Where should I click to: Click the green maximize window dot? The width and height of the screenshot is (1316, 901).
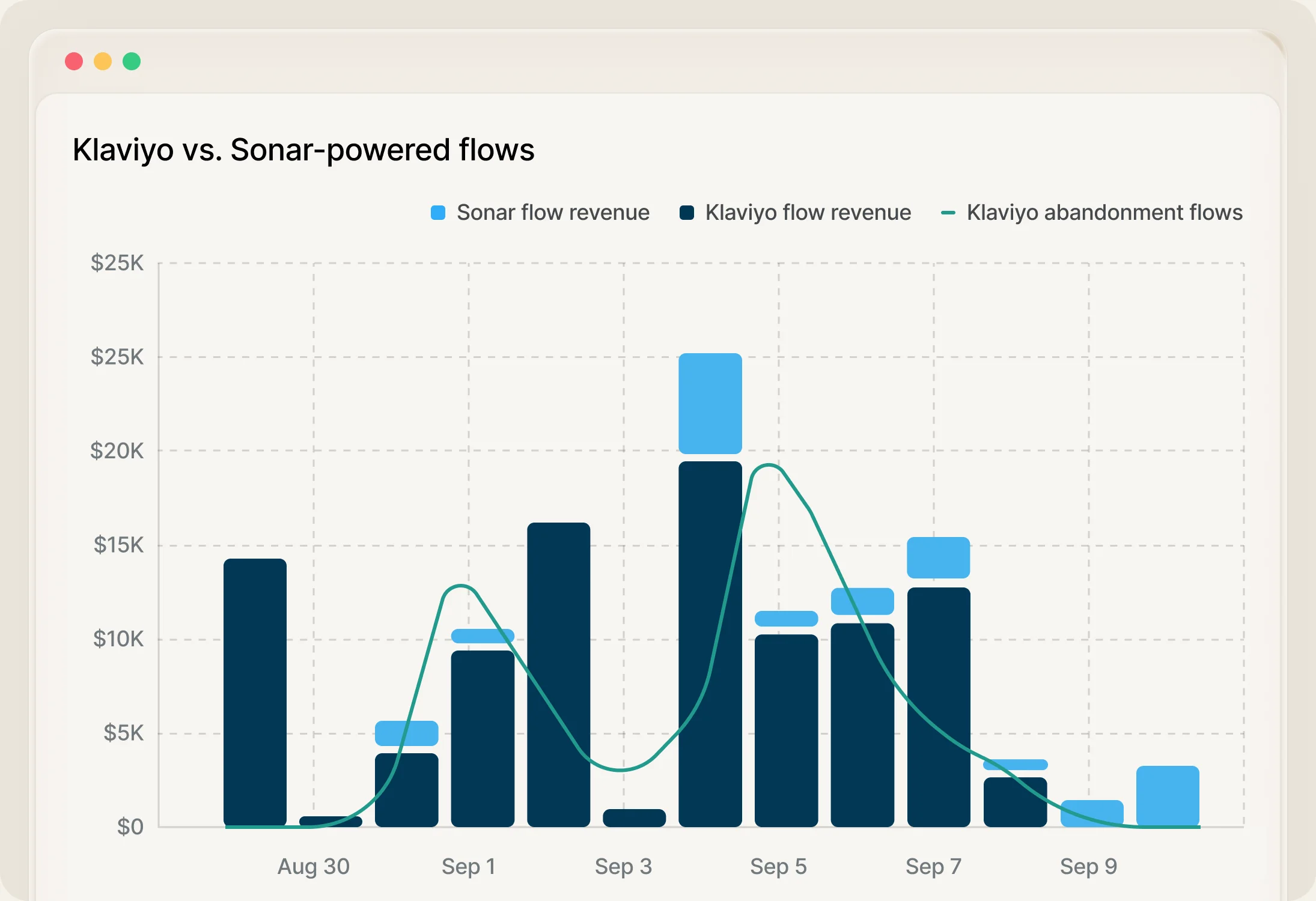132,61
